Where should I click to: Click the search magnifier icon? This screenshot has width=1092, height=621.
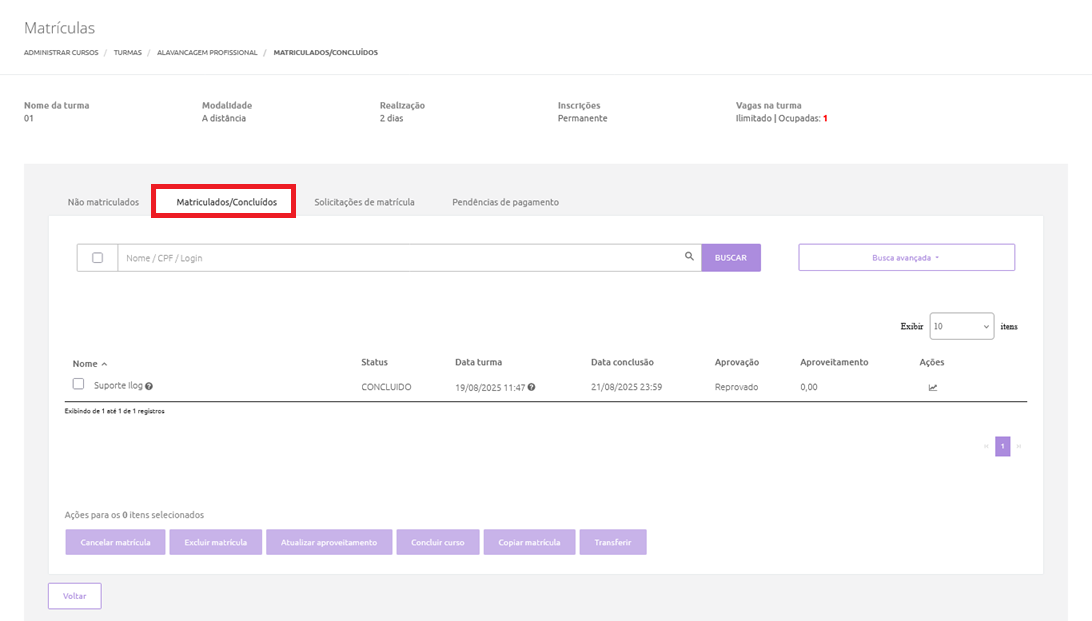point(689,257)
